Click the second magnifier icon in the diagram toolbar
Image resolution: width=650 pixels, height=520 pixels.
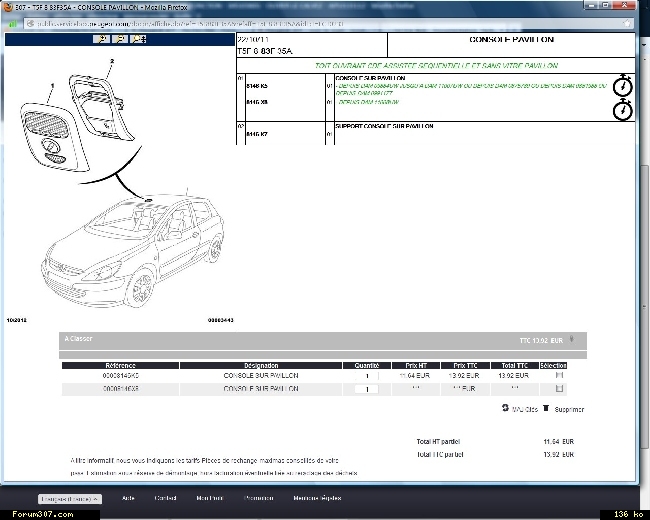tap(119, 39)
